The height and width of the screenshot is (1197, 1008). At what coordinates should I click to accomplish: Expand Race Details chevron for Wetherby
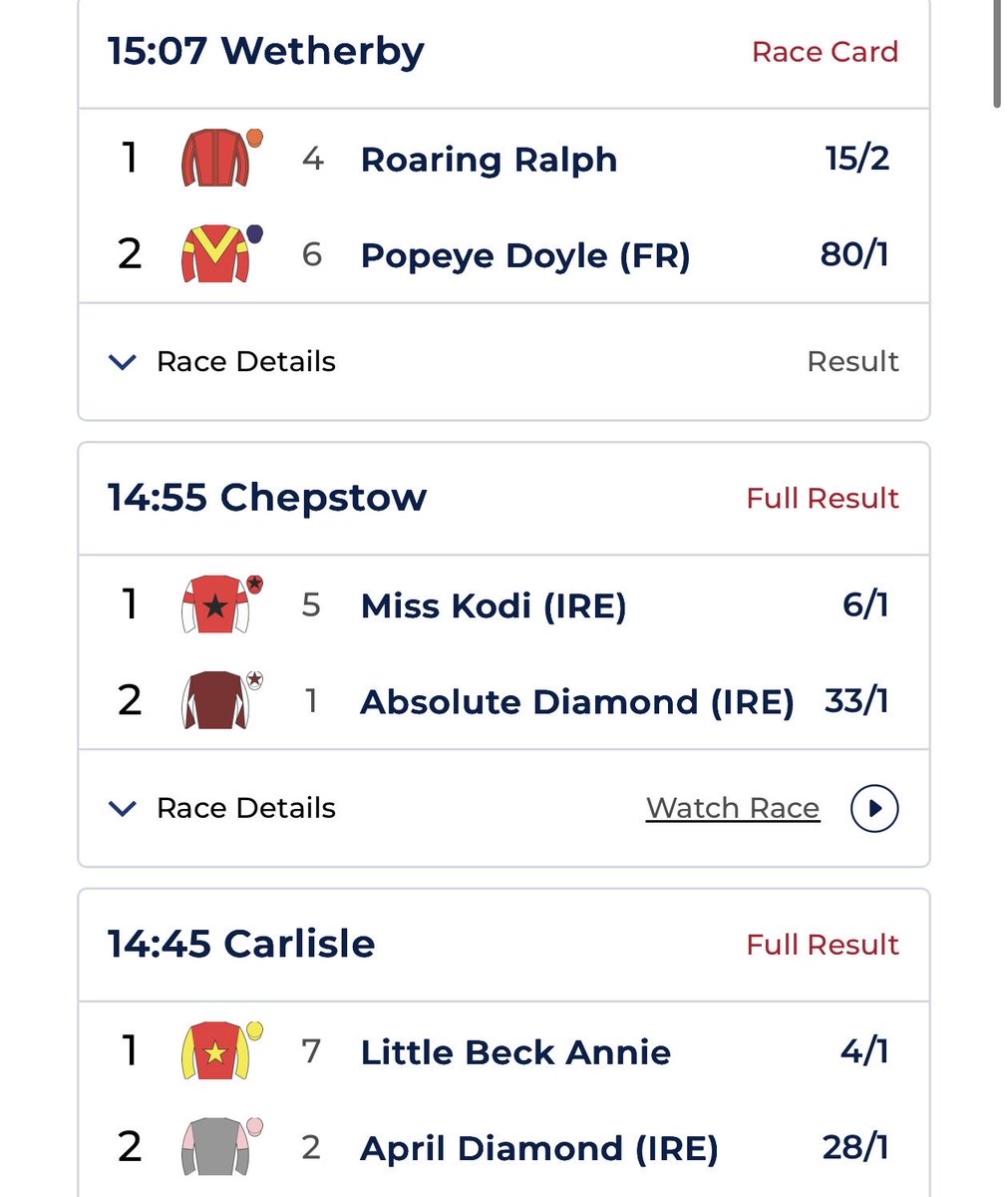(122, 362)
